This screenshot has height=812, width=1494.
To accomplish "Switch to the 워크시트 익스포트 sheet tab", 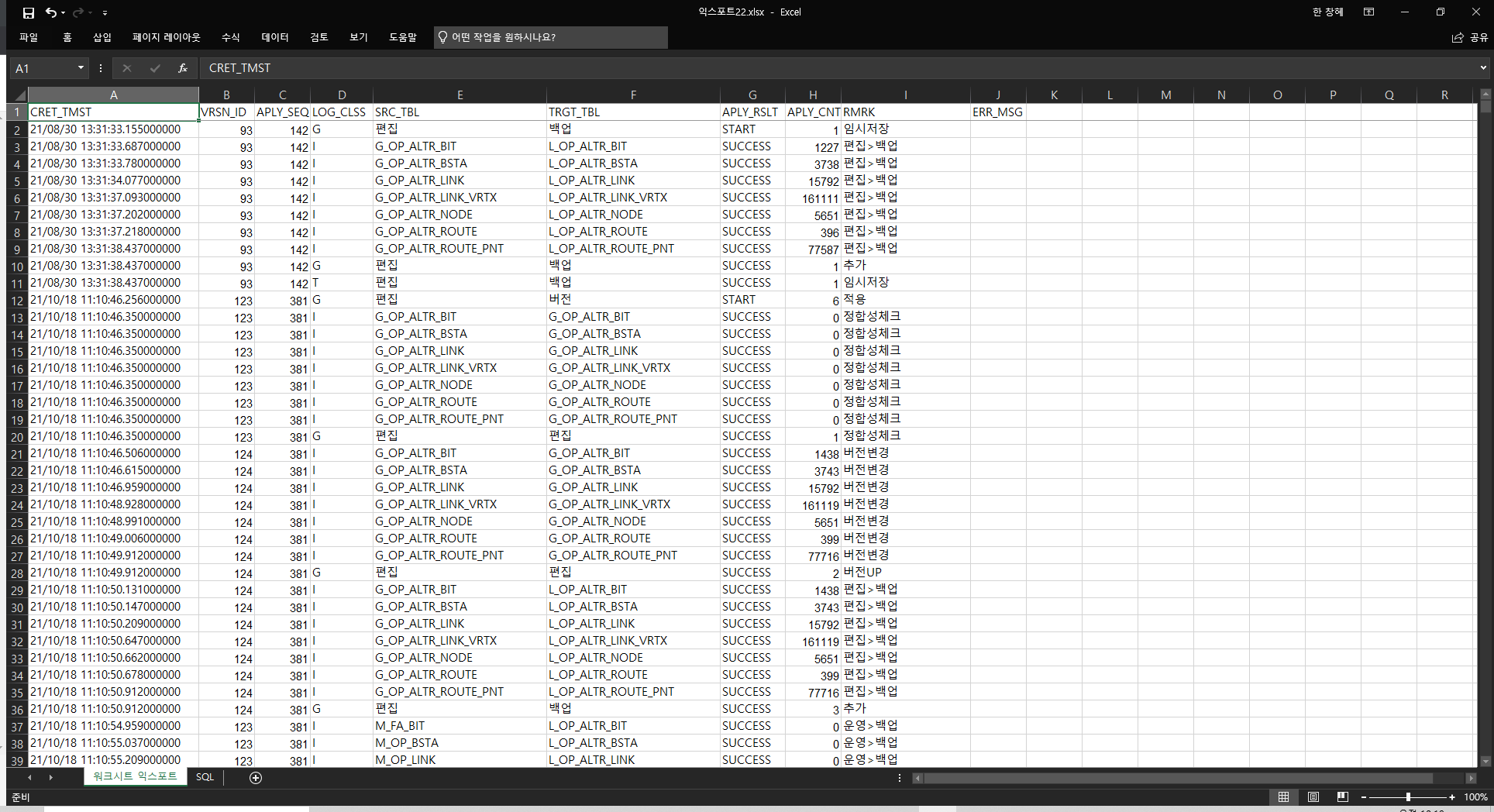I will point(135,776).
